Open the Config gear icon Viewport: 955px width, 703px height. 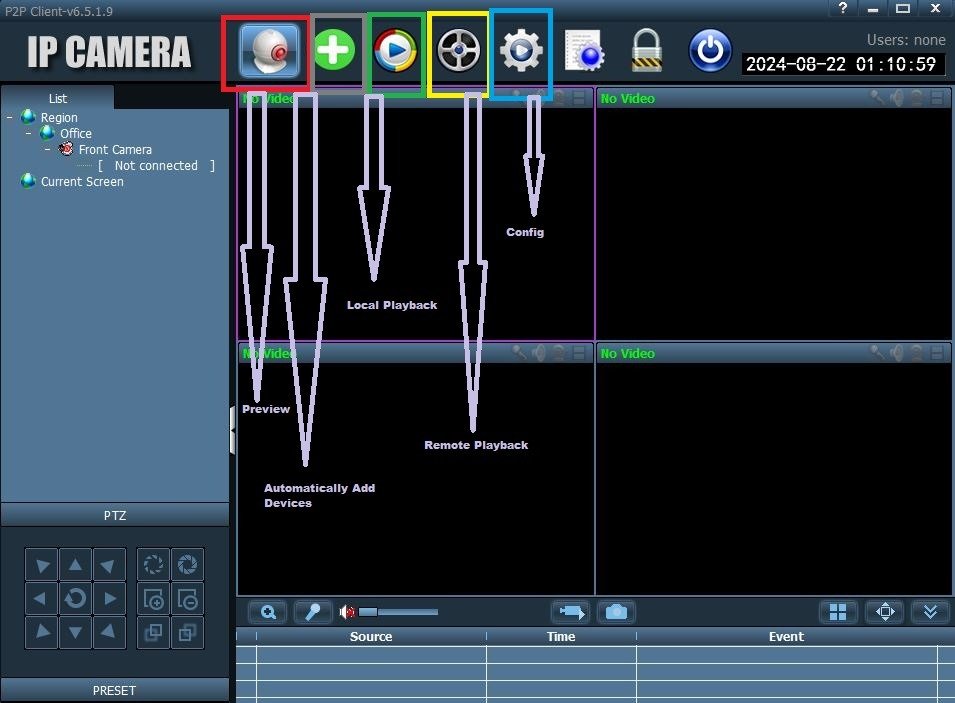[x=521, y=51]
